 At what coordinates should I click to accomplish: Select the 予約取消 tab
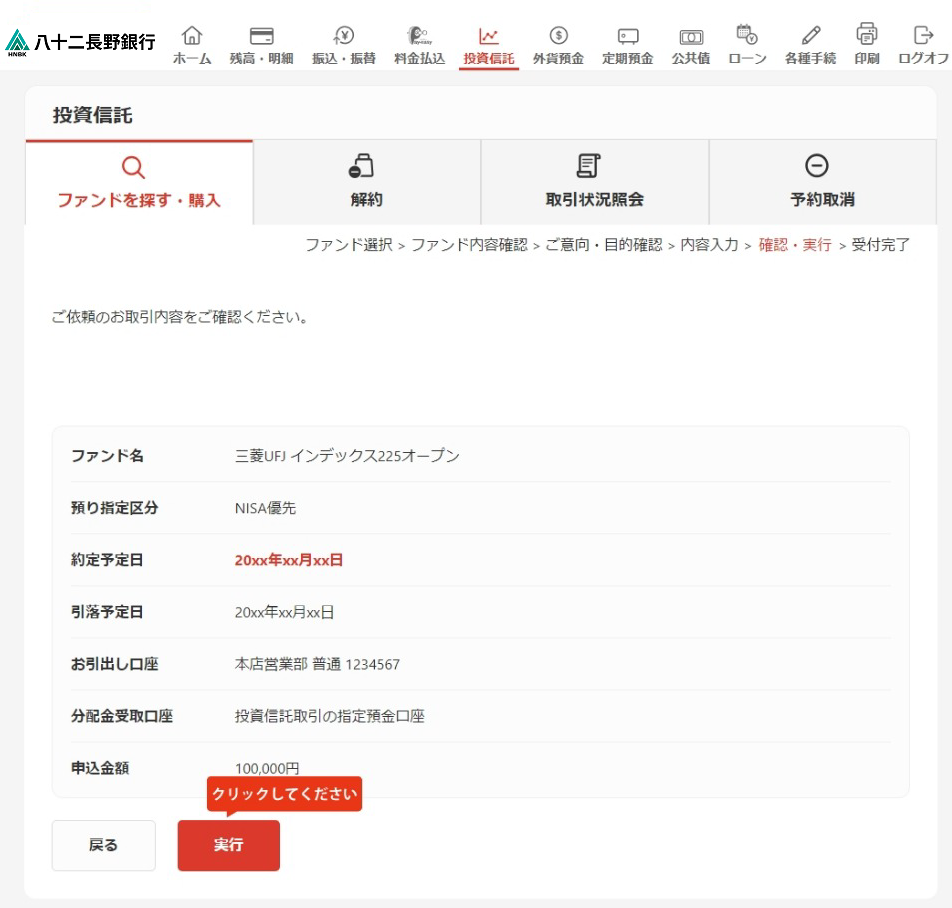822,183
